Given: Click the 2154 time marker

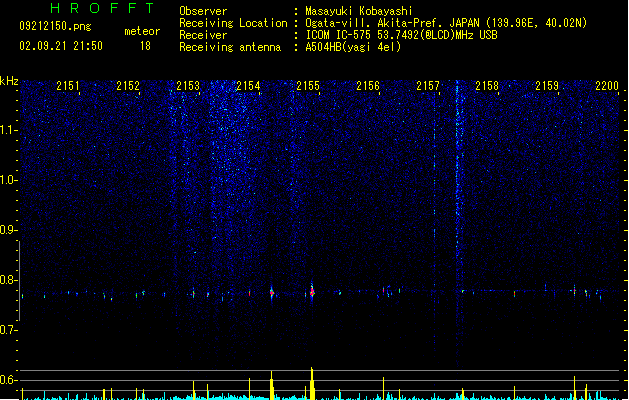Looking at the screenshot, I should [248, 86].
